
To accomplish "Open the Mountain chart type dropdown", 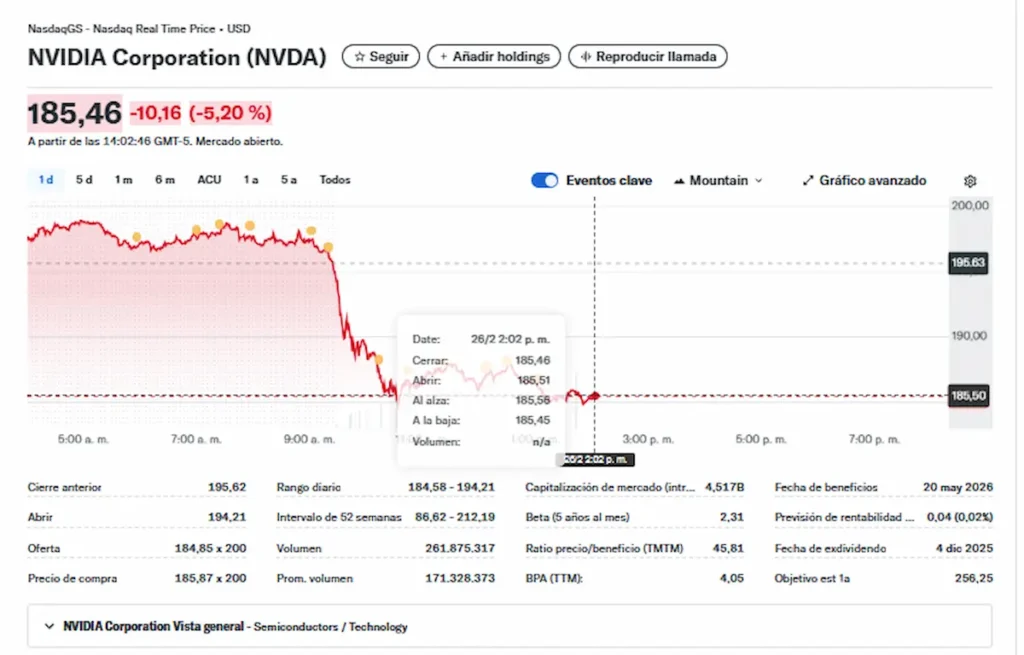I will click(719, 181).
